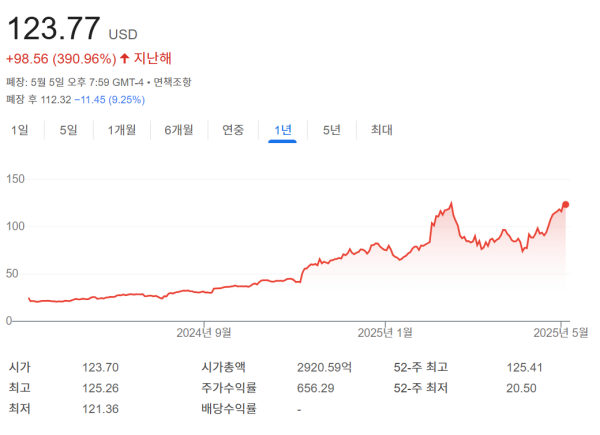Image resolution: width=600 pixels, height=435 pixels.
Task: Click the 폐장: 5월 5일 timestamp text
Action: click(75, 82)
